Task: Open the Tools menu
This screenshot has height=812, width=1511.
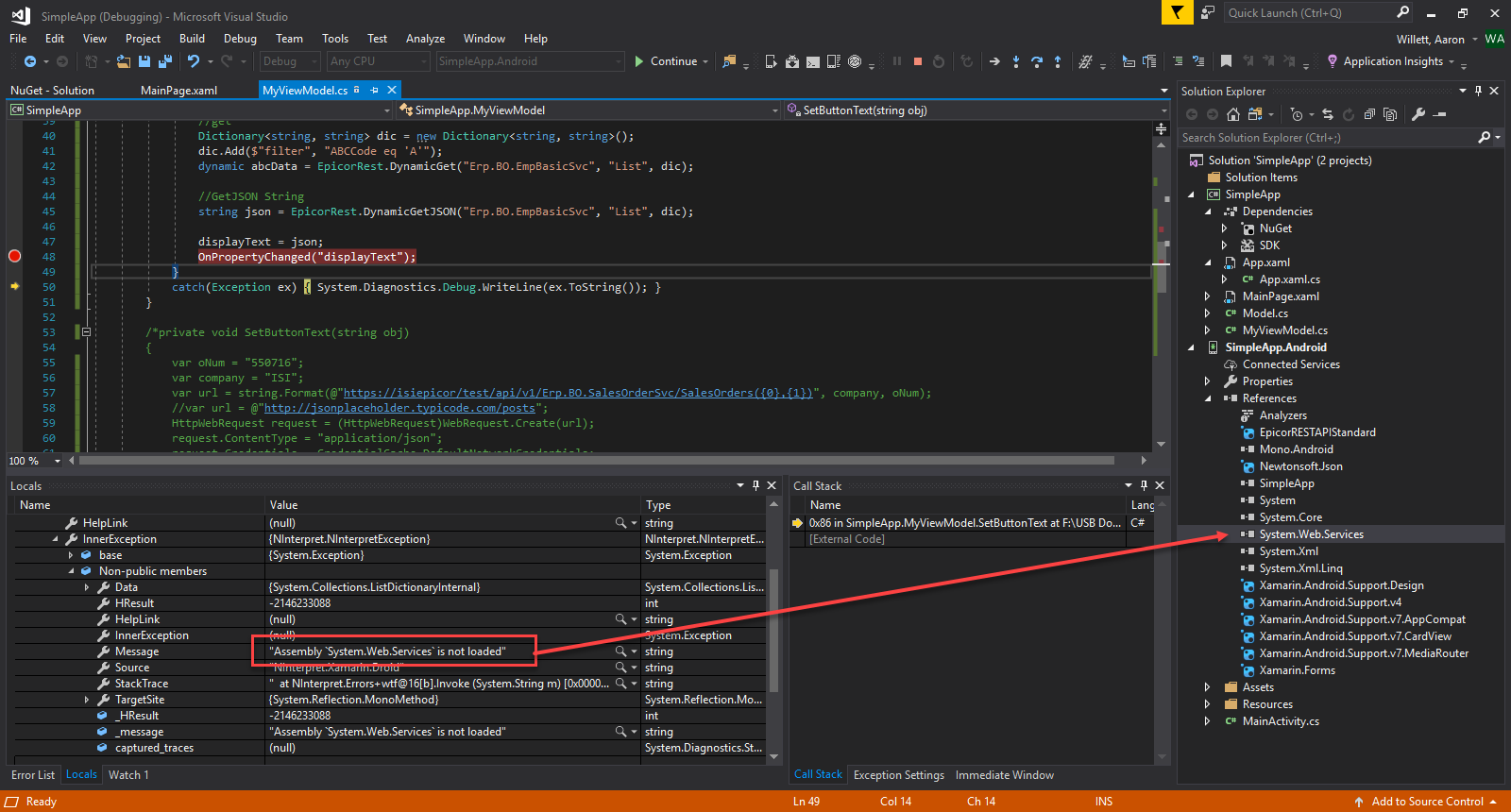Action: [x=335, y=39]
